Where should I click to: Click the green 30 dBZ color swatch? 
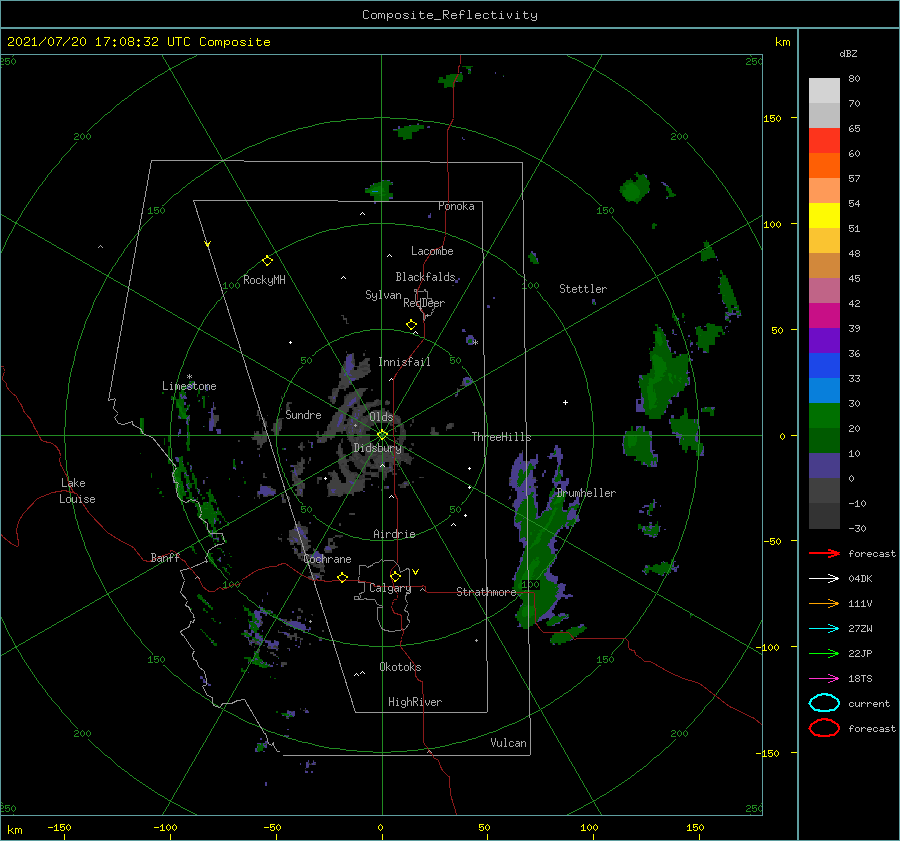[x=824, y=416]
